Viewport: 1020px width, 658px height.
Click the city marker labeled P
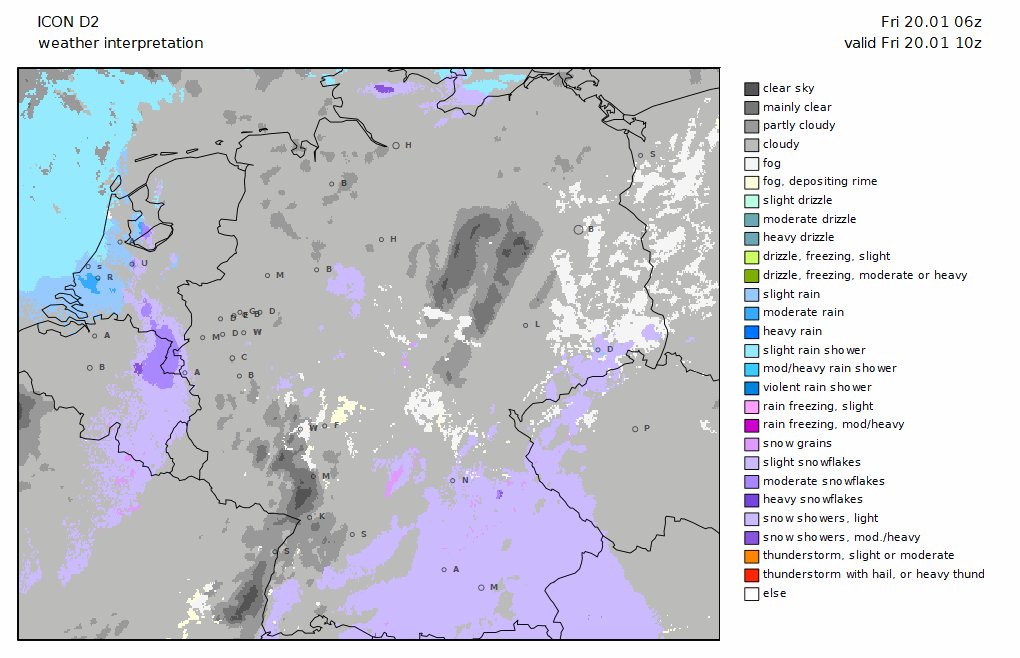coord(635,429)
